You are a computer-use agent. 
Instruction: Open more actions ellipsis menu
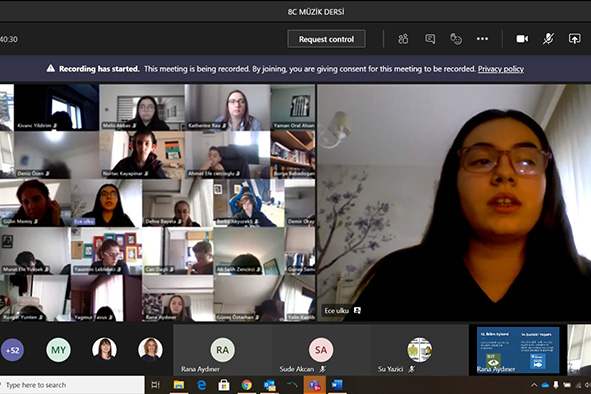(482, 39)
